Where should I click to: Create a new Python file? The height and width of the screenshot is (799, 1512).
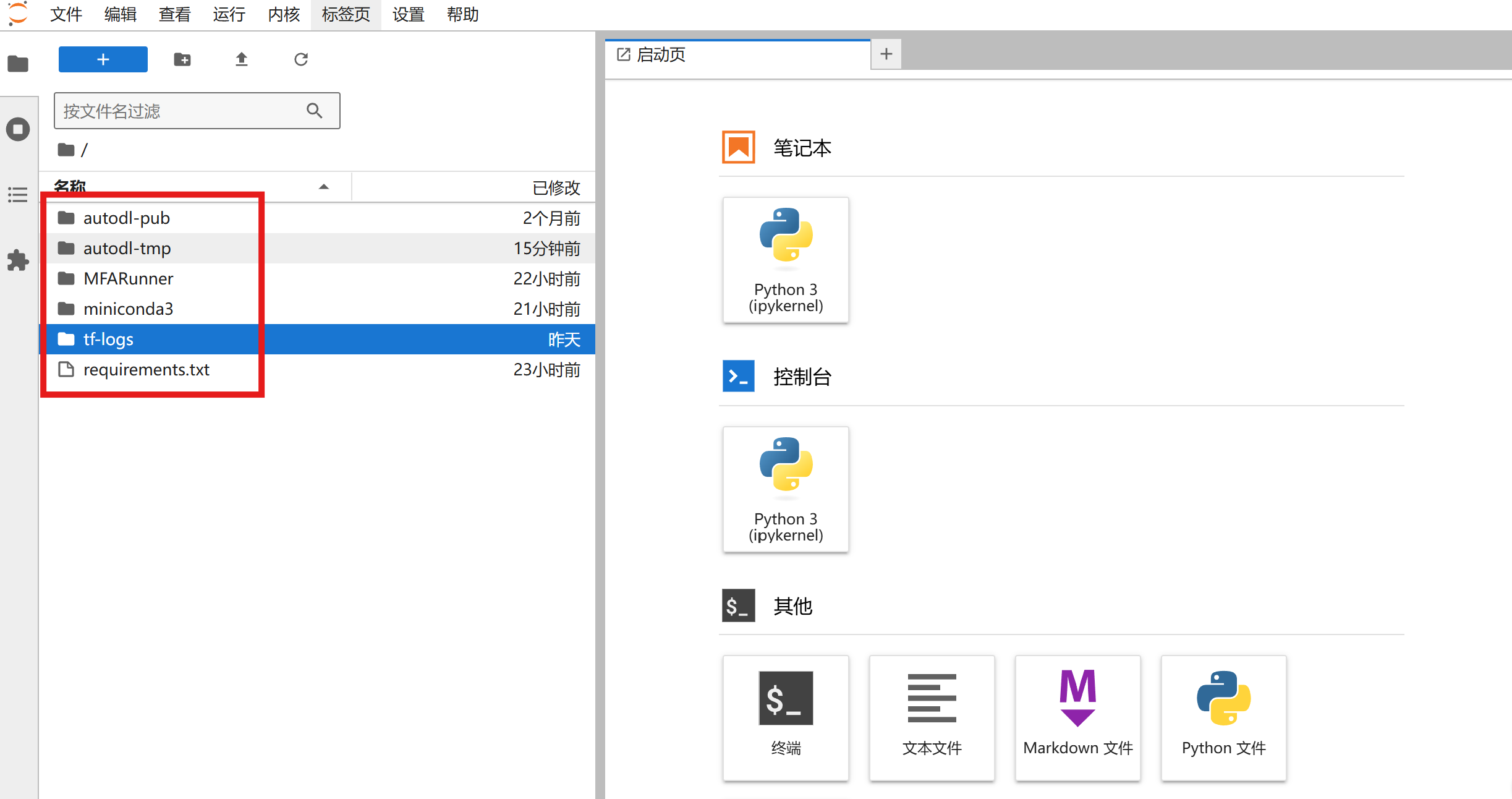(x=1223, y=717)
